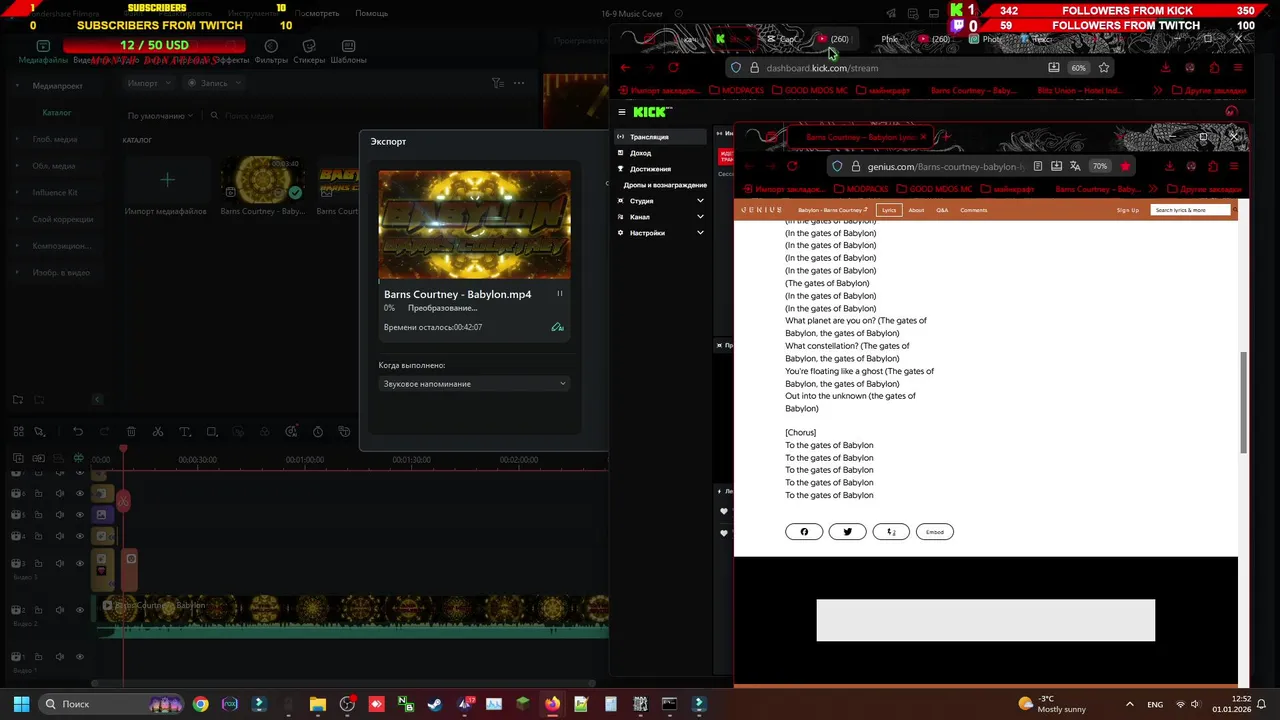Click the 00:01:00:00 mark on timeline ruler

pos(305,460)
